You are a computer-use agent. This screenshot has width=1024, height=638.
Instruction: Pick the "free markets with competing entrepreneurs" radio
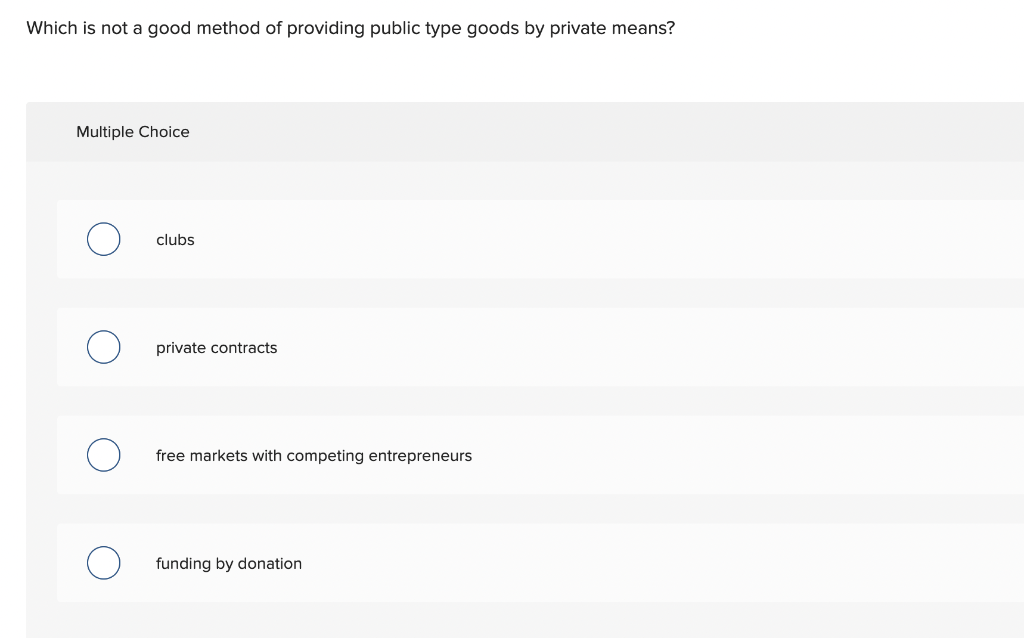103,456
